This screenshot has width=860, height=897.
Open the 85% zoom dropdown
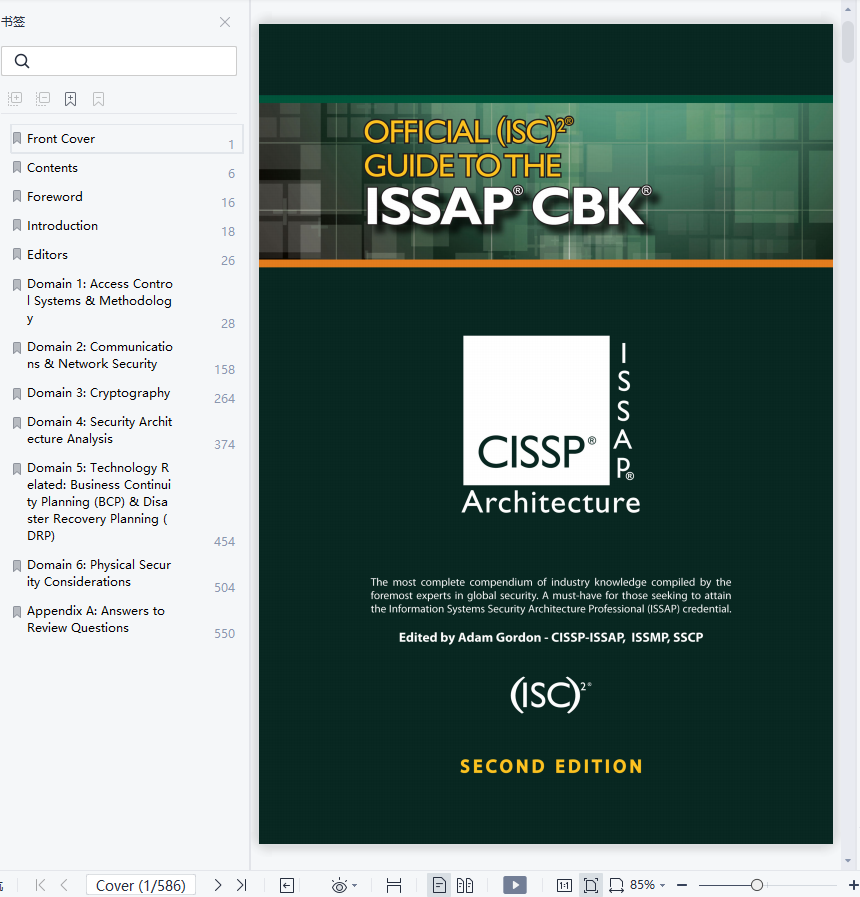pos(648,885)
